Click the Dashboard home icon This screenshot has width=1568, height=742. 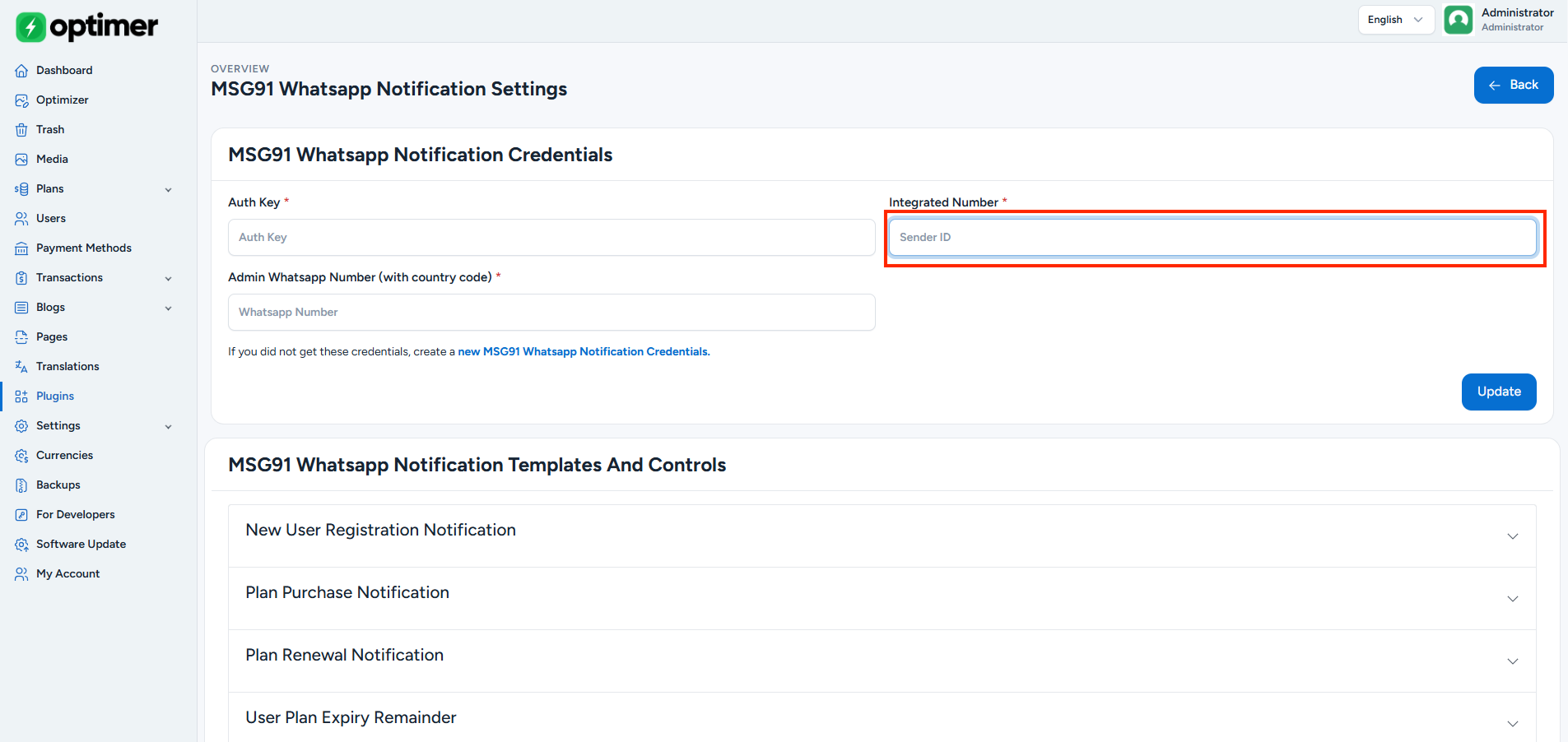(21, 71)
